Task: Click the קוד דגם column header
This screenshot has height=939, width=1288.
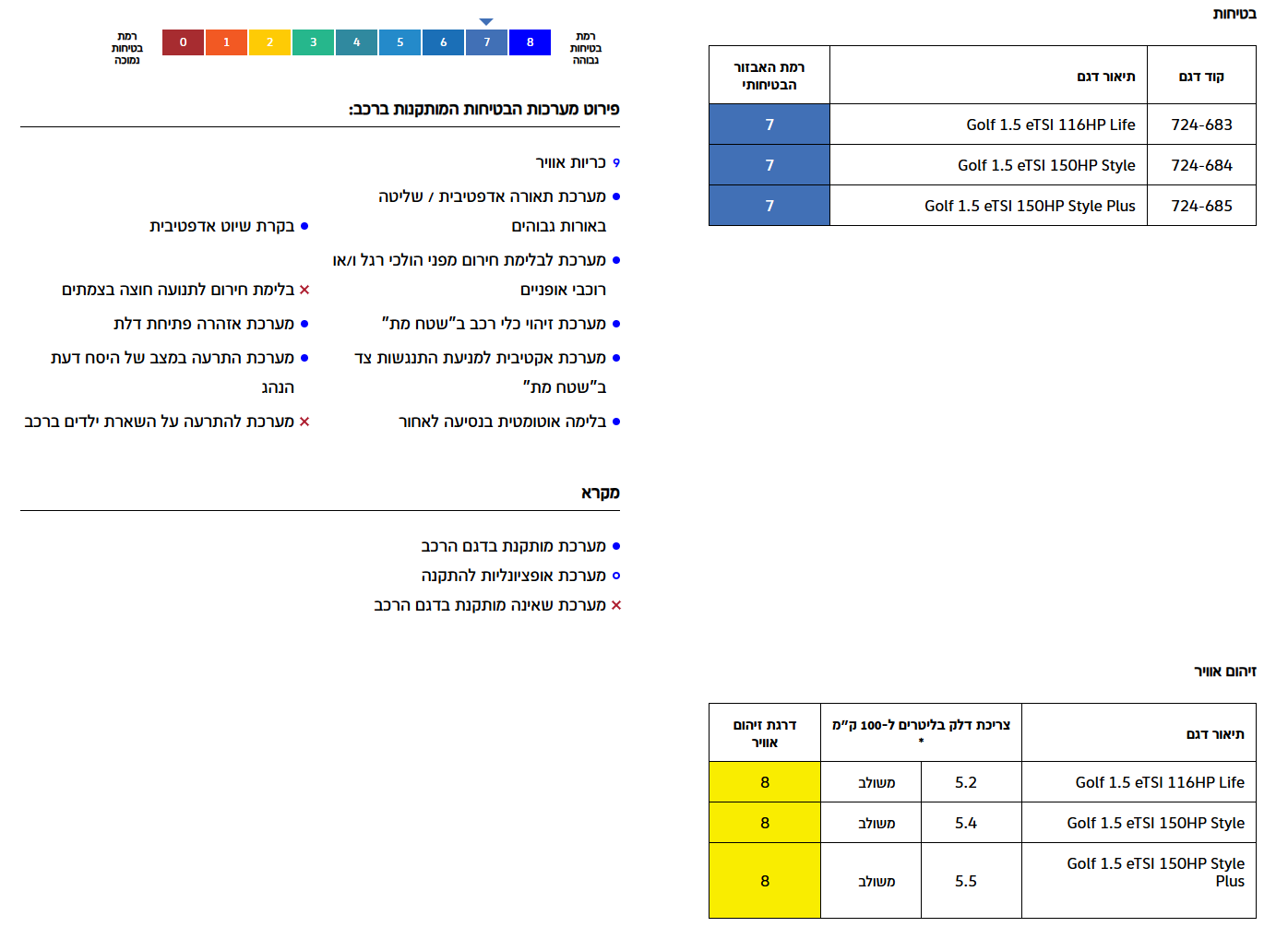Action: point(1201,77)
